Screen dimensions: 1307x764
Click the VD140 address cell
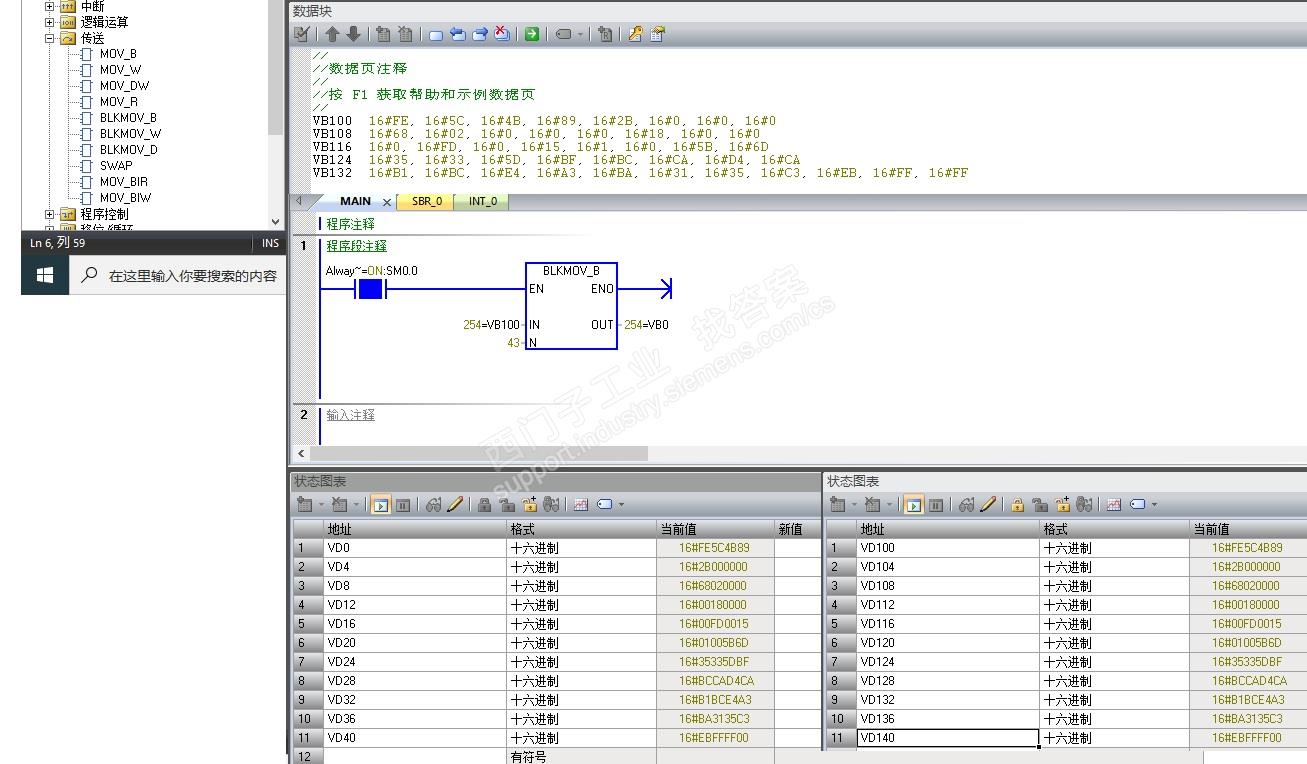(x=948, y=738)
